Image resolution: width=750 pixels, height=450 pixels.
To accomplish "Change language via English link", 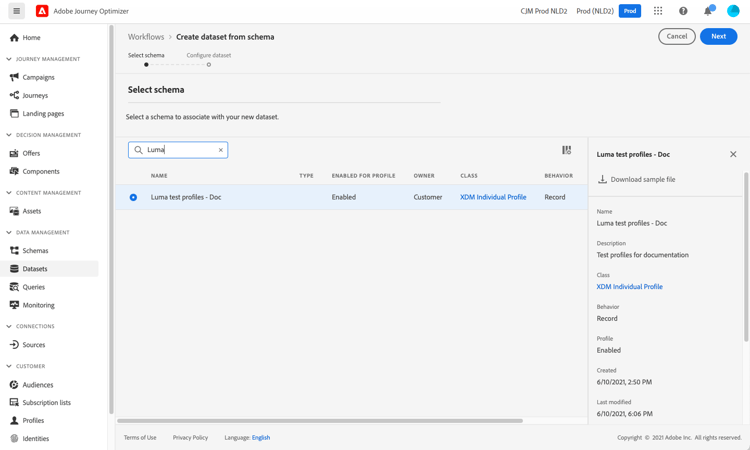I will pos(261,438).
